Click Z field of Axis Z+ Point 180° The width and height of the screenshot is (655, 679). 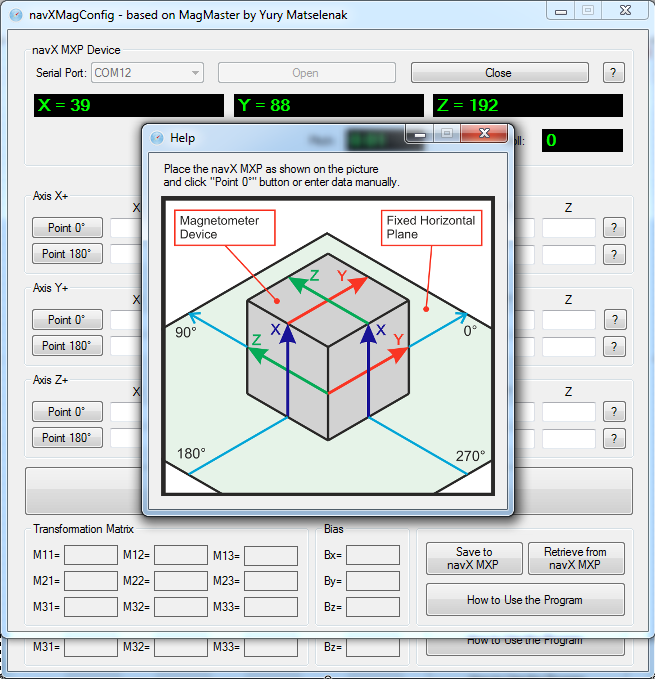tap(569, 439)
